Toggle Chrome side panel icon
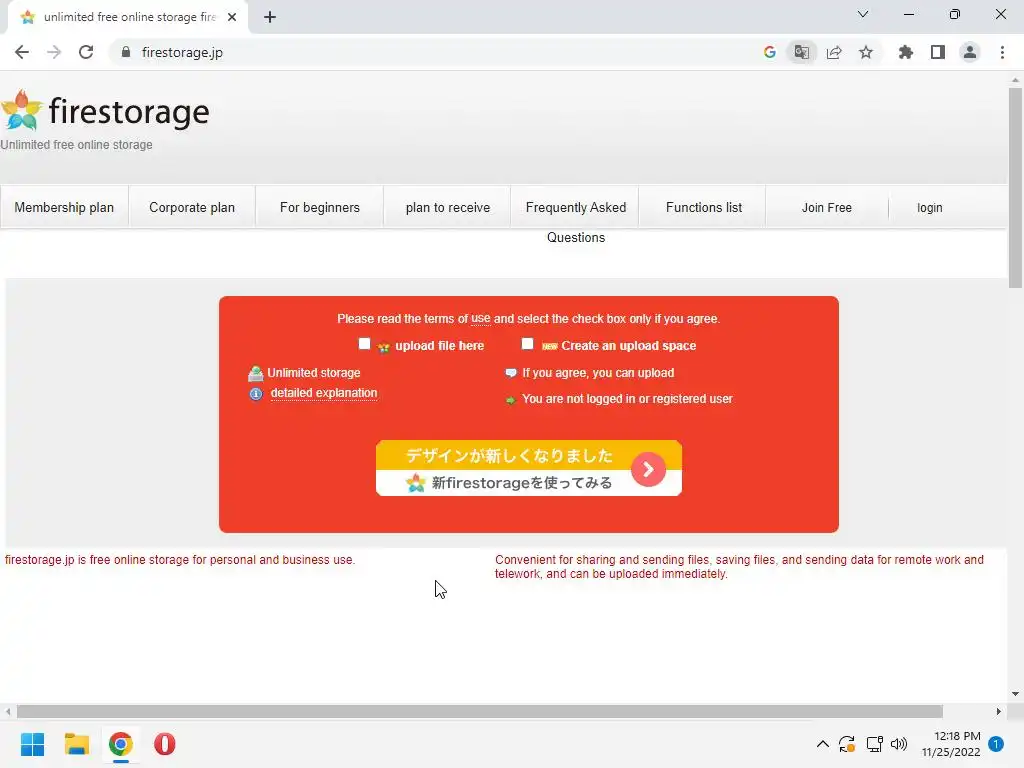 pyautogui.click(x=938, y=52)
